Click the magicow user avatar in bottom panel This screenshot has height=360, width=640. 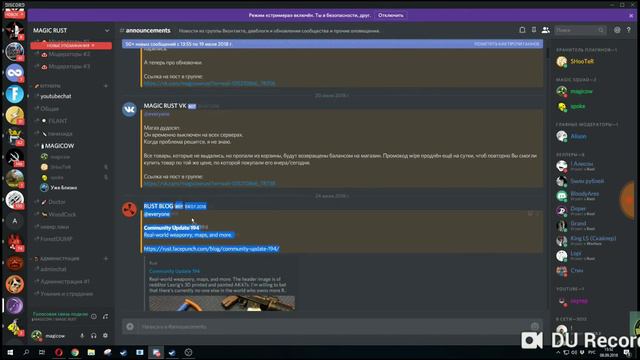pyautogui.click(x=37, y=336)
